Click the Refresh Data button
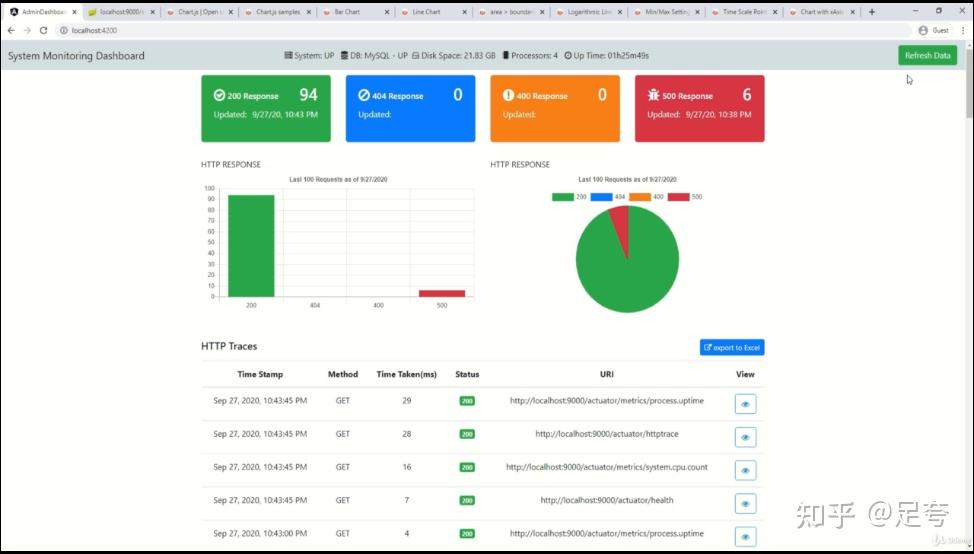Viewport: 974px width, 554px height. click(x=927, y=55)
